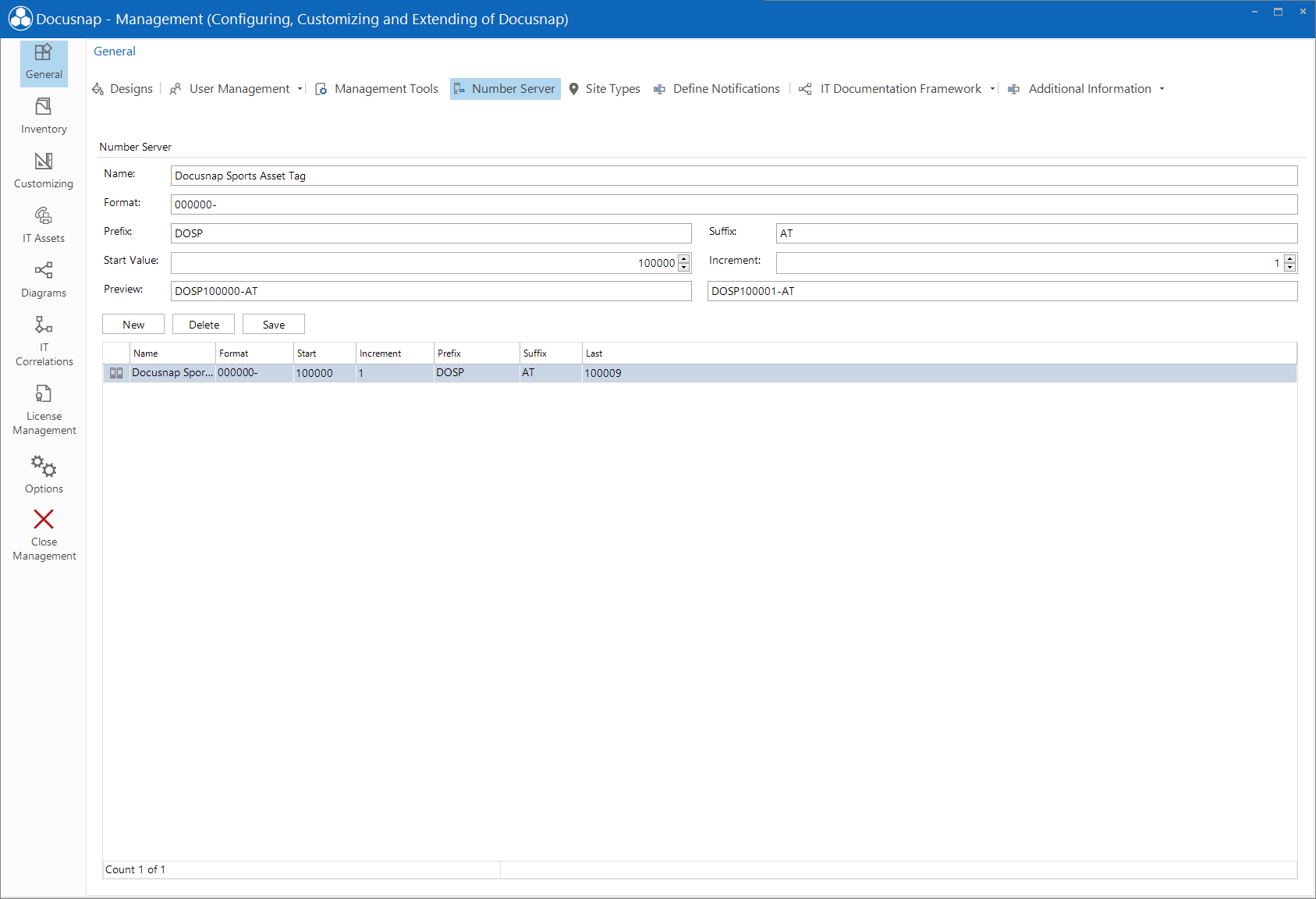Click the red Close Management X icon

(x=44, y=519)
